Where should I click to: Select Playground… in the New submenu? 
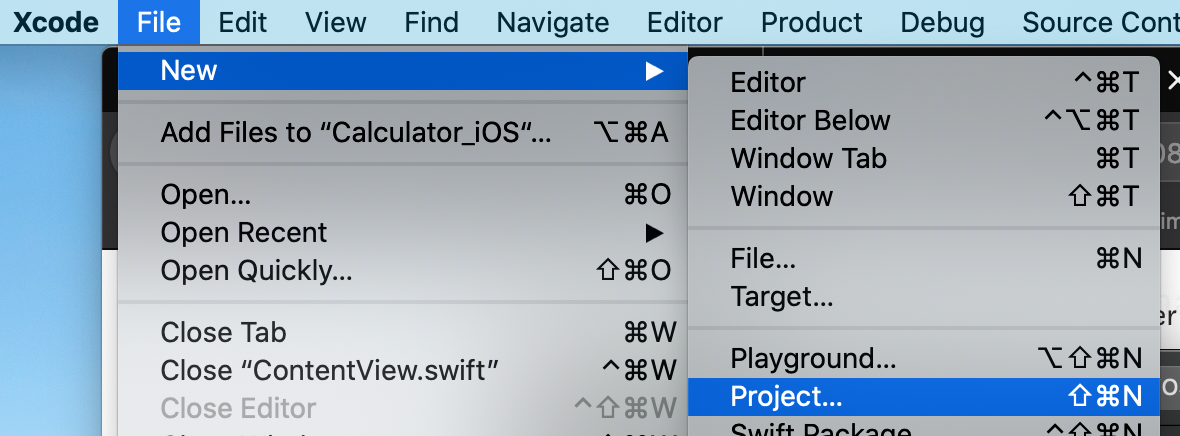pos(813,358)
